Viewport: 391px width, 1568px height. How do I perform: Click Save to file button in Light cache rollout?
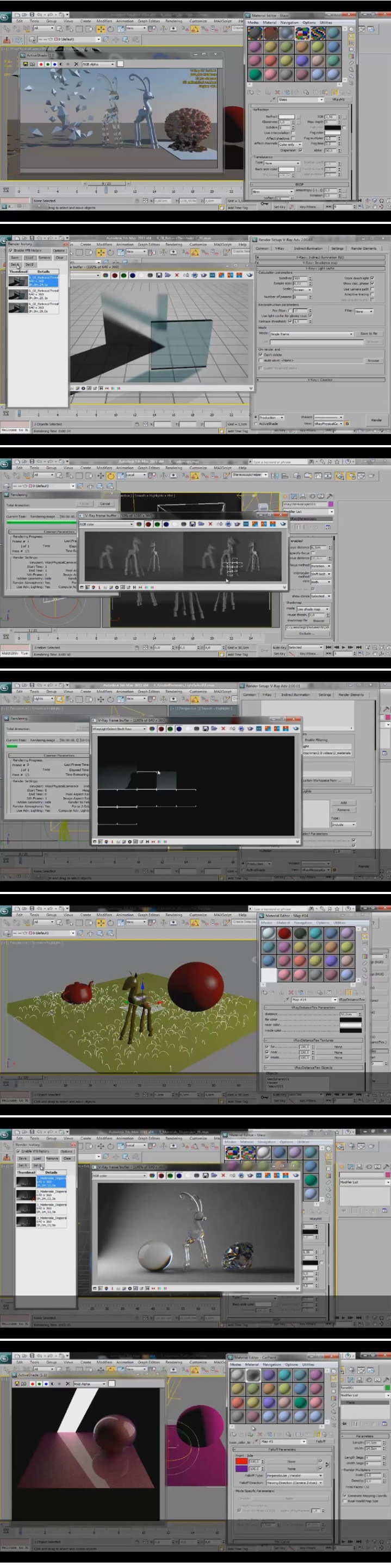point(369,334)
